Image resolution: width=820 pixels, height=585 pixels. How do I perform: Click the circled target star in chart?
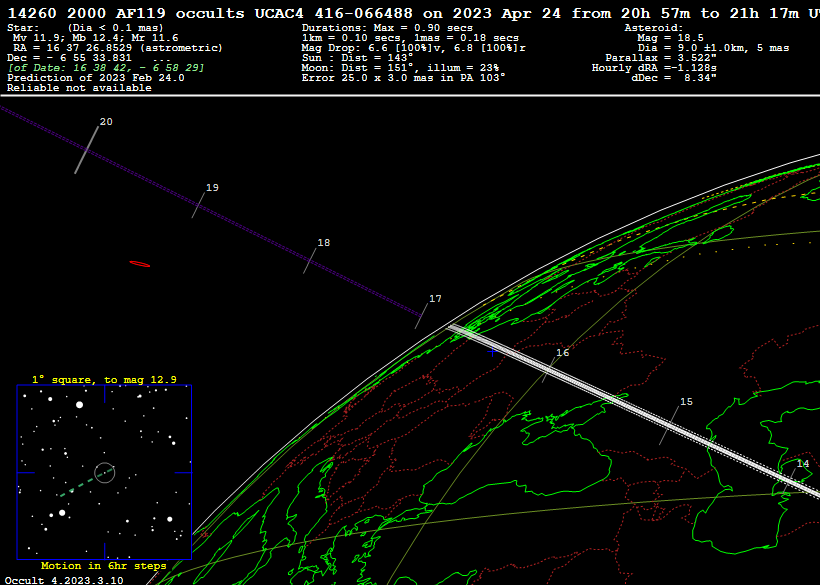[x=105, y=473]
